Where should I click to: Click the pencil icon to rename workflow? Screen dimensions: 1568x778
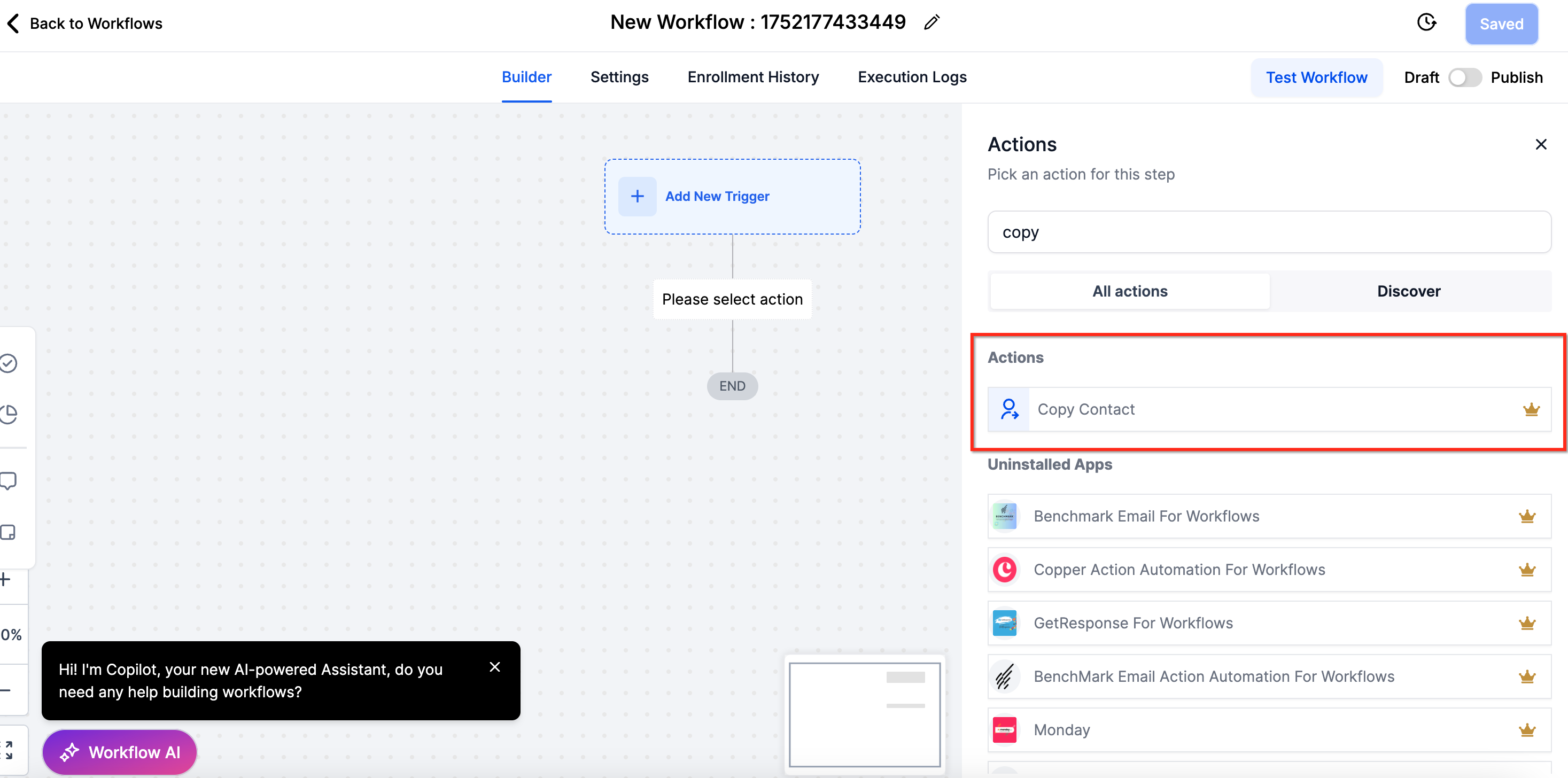932,23
